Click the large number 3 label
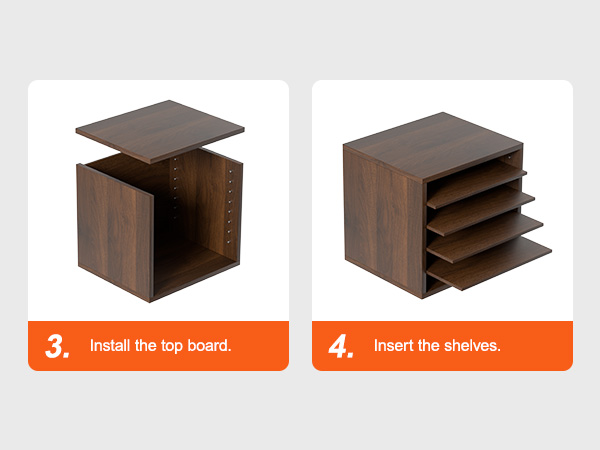The image size is (600, 450). coord(57,347)
